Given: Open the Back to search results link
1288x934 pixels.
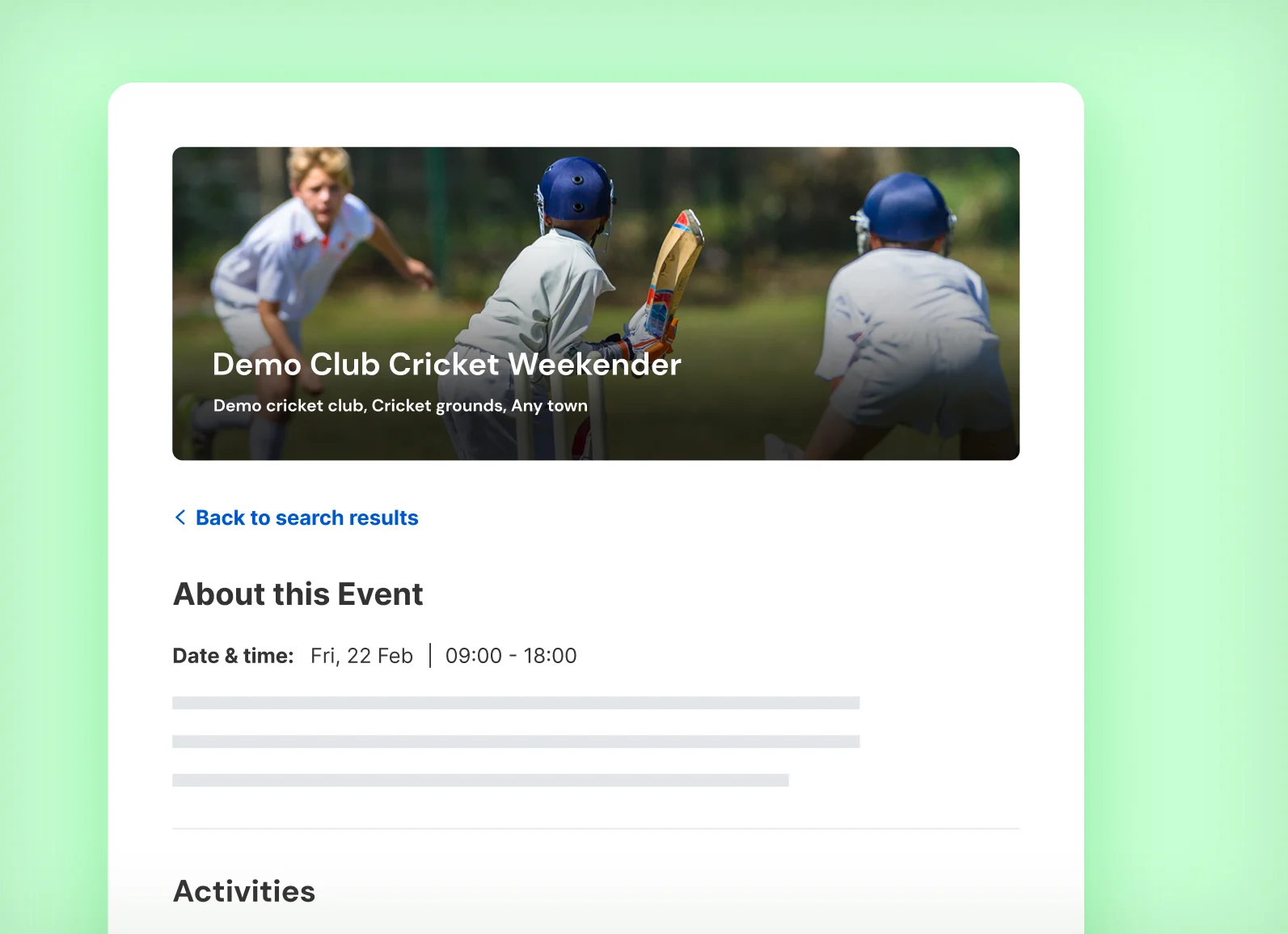Looking at the screenshot, I should 296,518.
